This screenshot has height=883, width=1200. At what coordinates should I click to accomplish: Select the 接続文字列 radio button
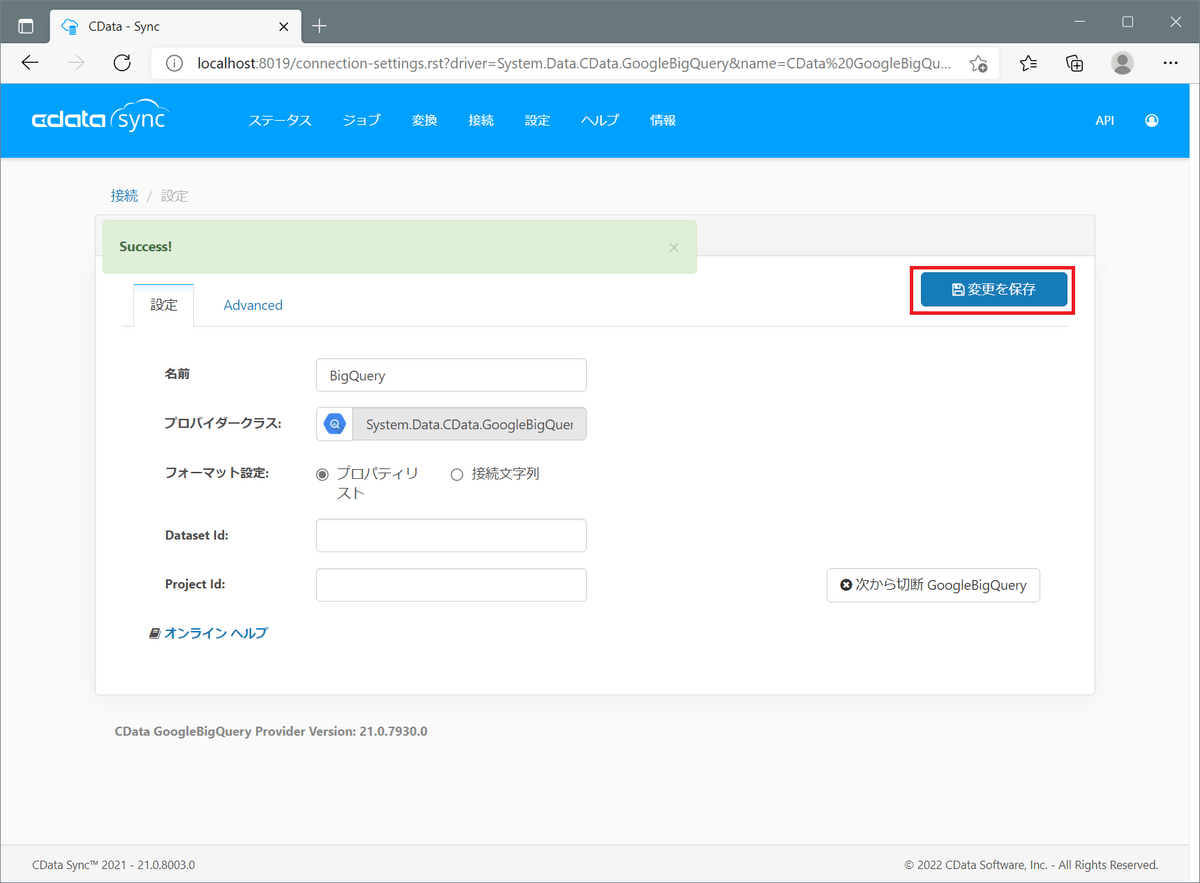coord(457,475)
